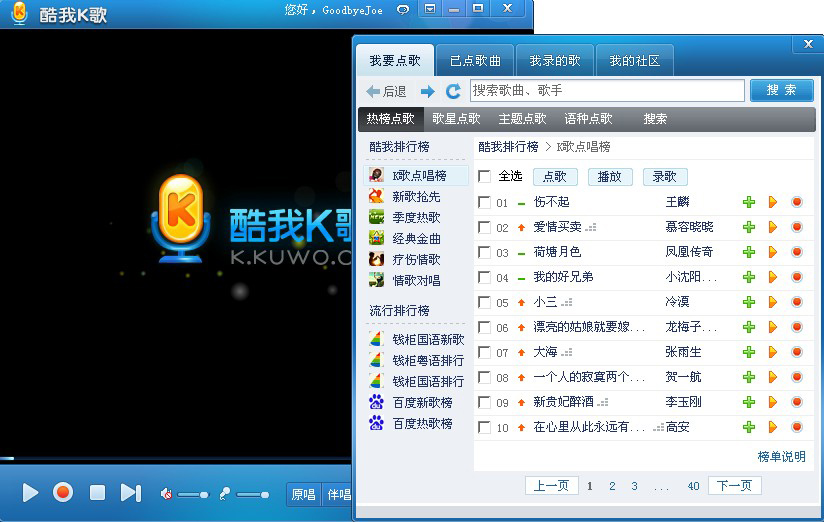Adjust the microphone volume slider
The width and height of the screenshot is (824, 522).
click(x=253, y=495)
